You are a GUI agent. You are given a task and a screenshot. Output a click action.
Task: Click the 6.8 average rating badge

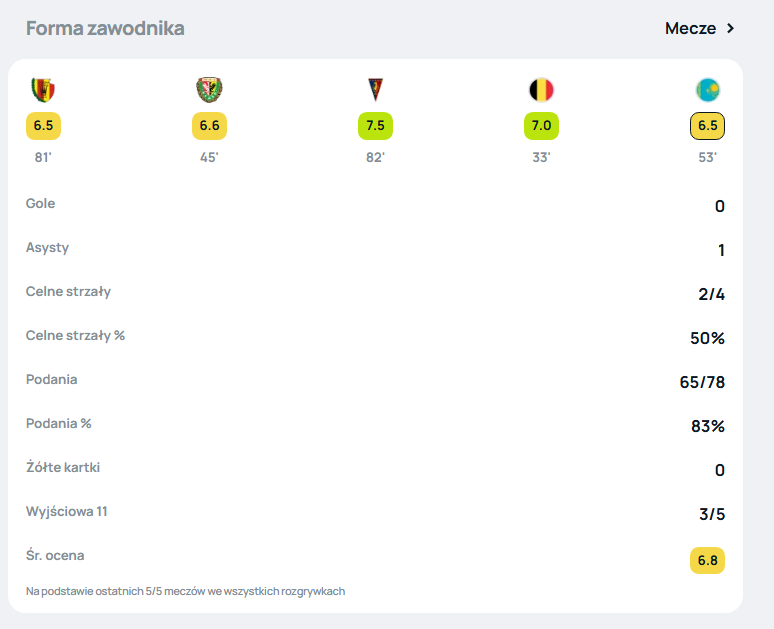pos(707,560)
